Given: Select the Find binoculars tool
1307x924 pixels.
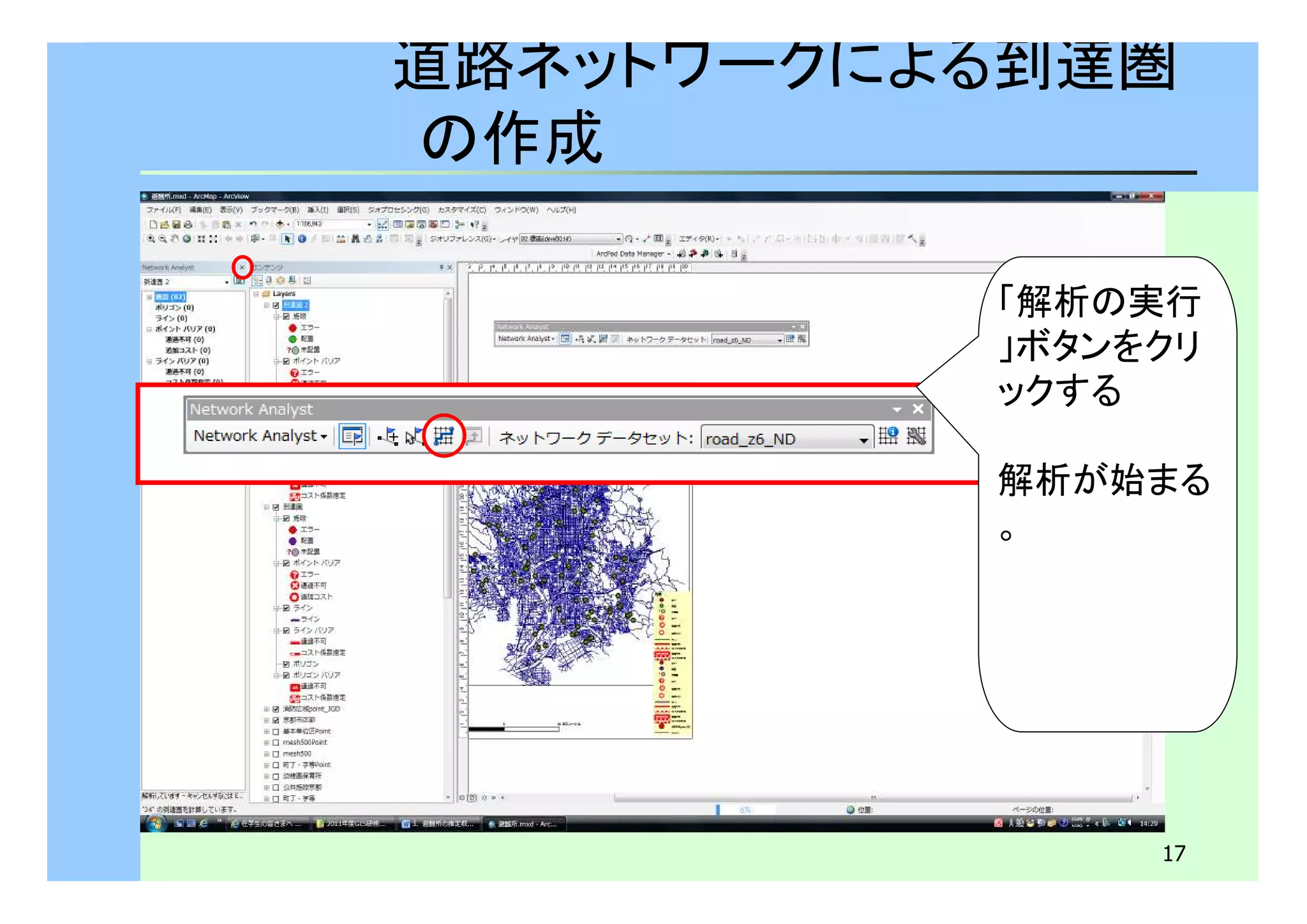Looking at the screenshot, I should 355,239.
